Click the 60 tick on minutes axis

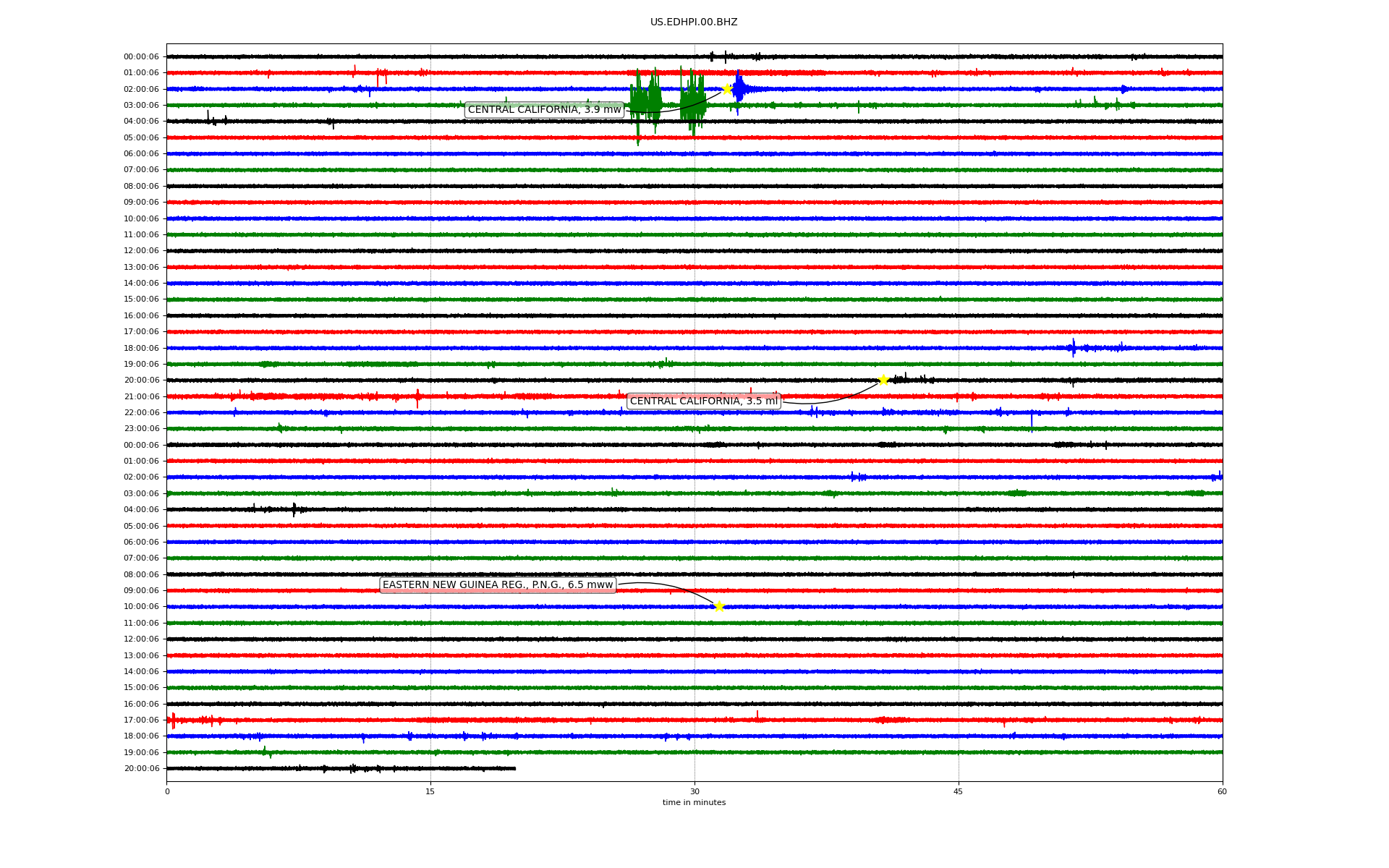[1222, 791]
